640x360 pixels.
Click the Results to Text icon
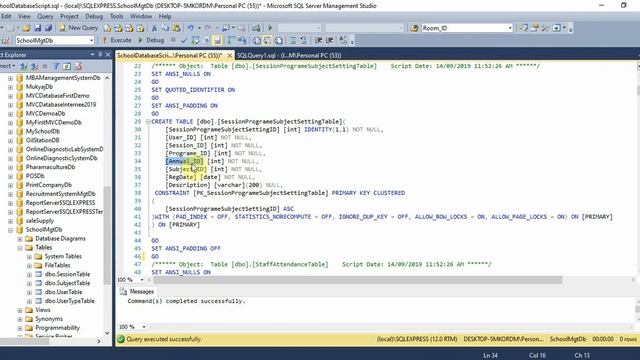click(x=257, y=40)
